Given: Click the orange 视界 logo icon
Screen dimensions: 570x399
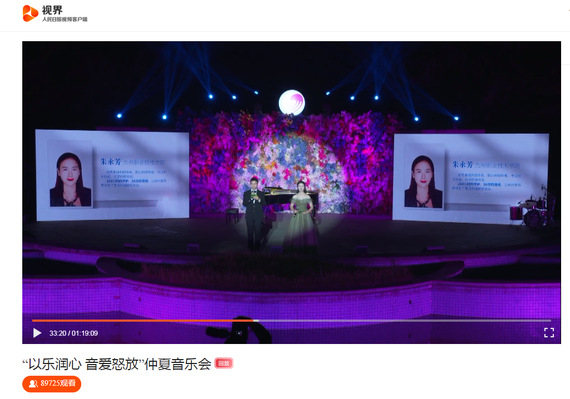Looking at the screenshot, I should (30, 13).
